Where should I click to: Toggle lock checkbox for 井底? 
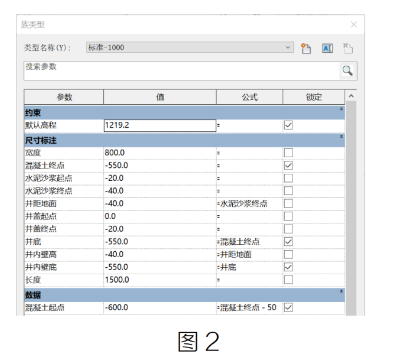tap(288, 242)
